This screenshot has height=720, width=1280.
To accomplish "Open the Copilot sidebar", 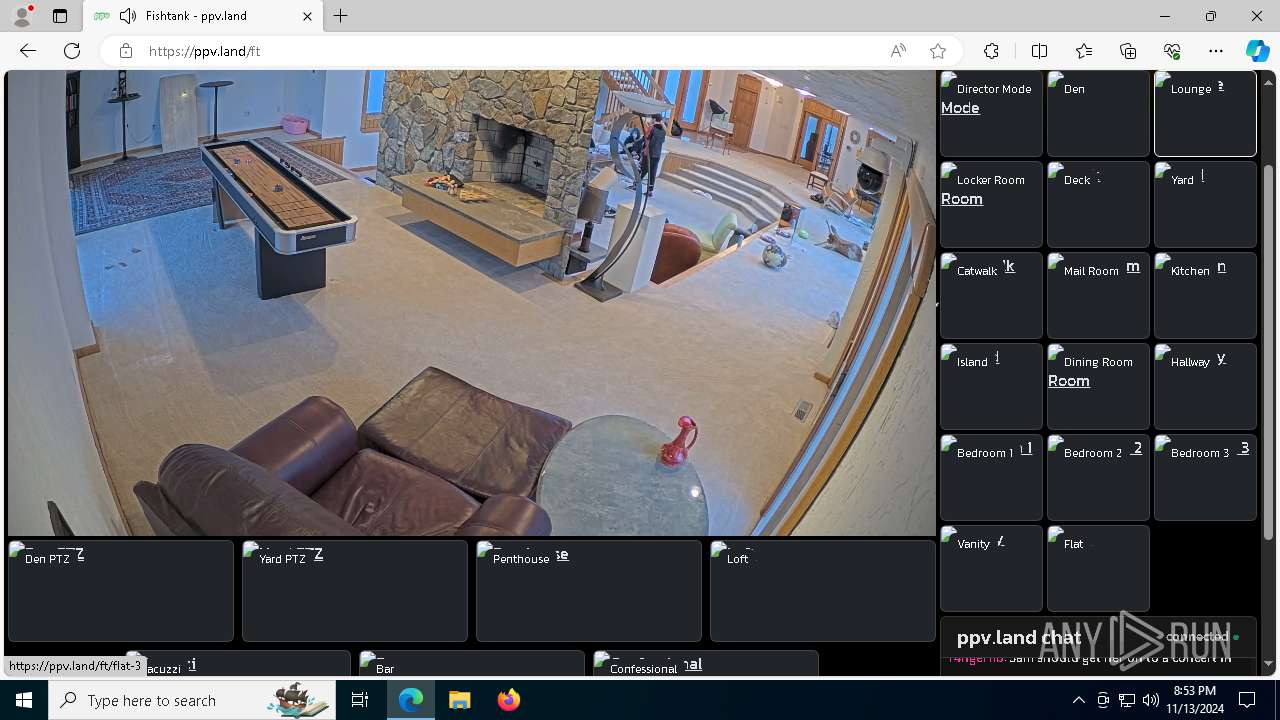I will (1258, 51).
